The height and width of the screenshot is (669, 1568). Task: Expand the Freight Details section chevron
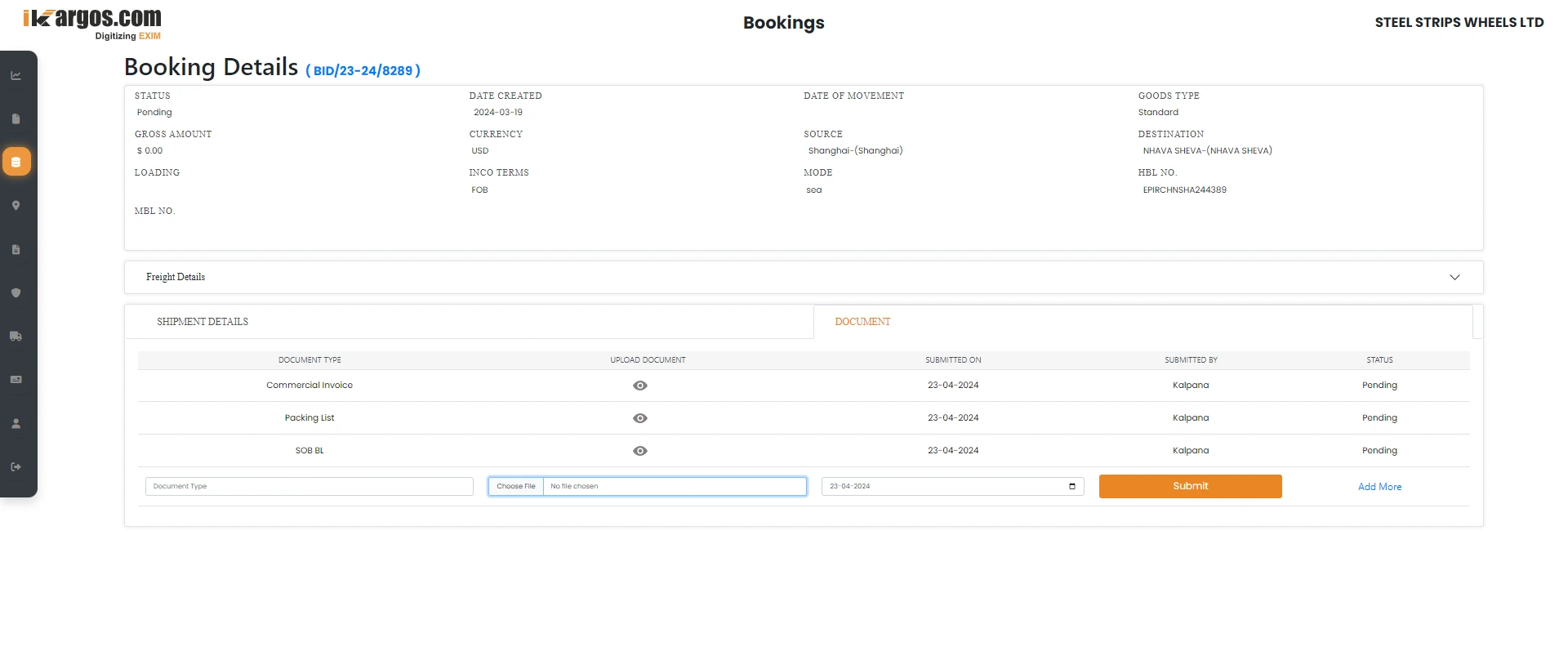click(1454, 278)
